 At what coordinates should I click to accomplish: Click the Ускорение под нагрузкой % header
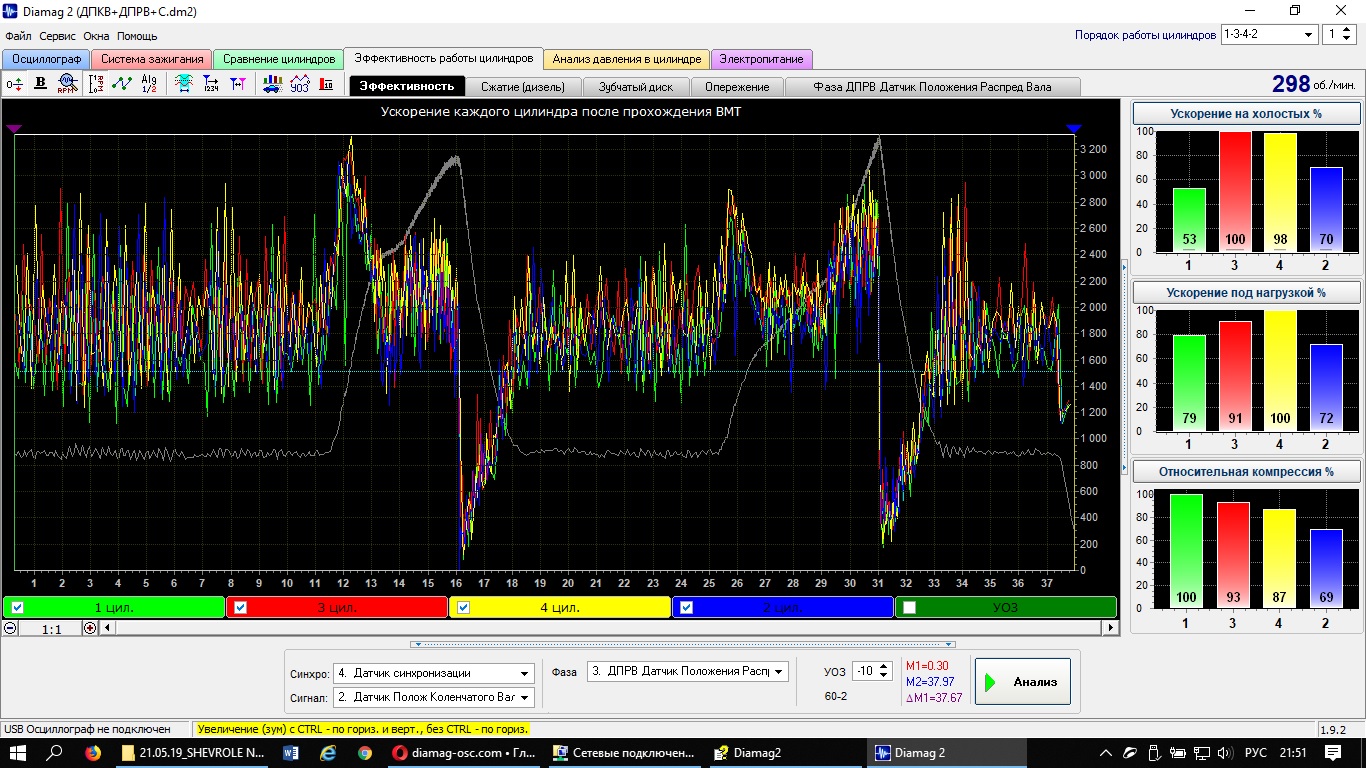(1246, 293)
